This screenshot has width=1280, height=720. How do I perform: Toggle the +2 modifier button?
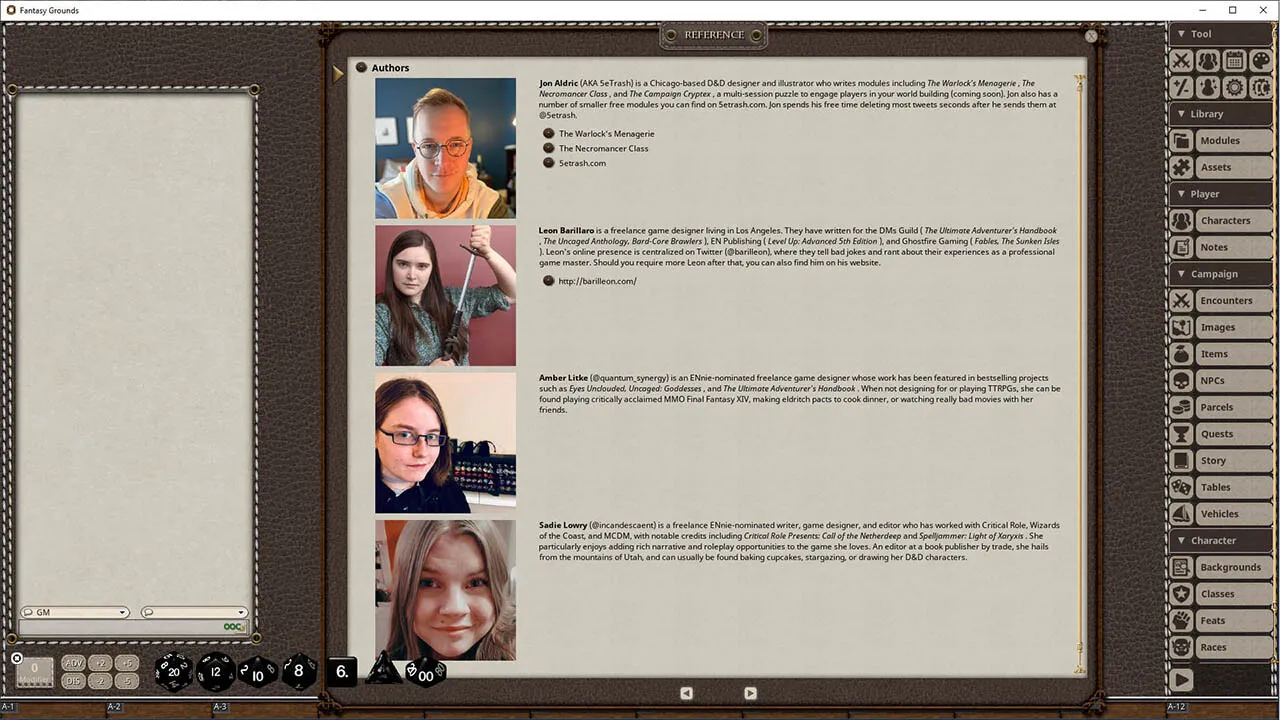(x=100, y=663)
